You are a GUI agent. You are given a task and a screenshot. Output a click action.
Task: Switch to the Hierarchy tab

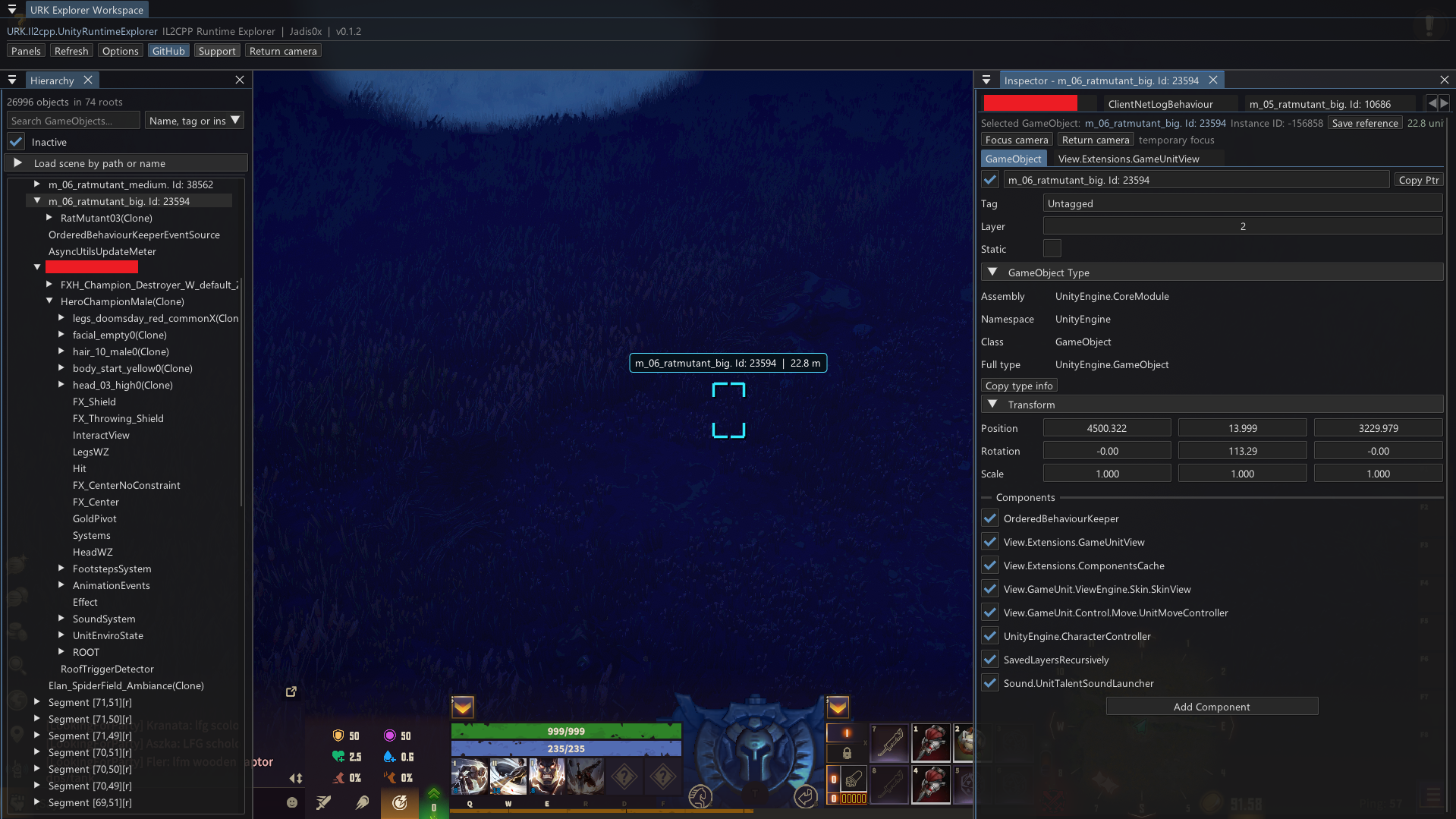pos(52,80)
